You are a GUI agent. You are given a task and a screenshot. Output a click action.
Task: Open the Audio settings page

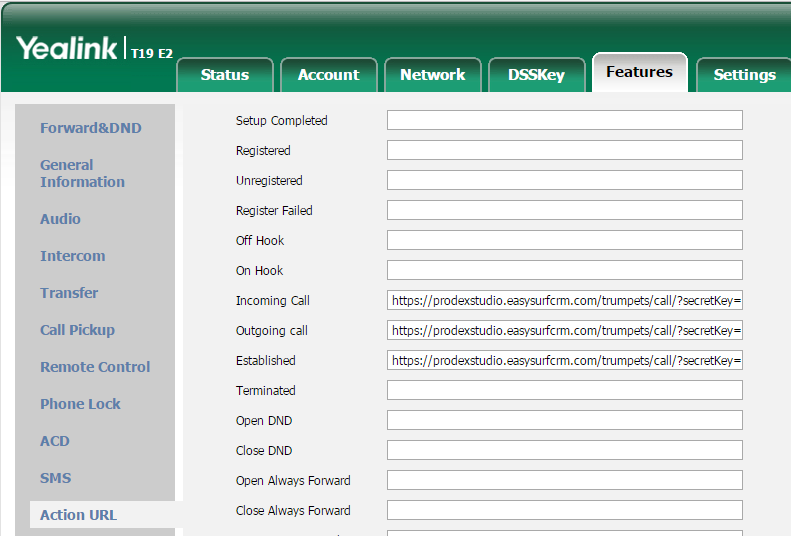tap(60, 219)
